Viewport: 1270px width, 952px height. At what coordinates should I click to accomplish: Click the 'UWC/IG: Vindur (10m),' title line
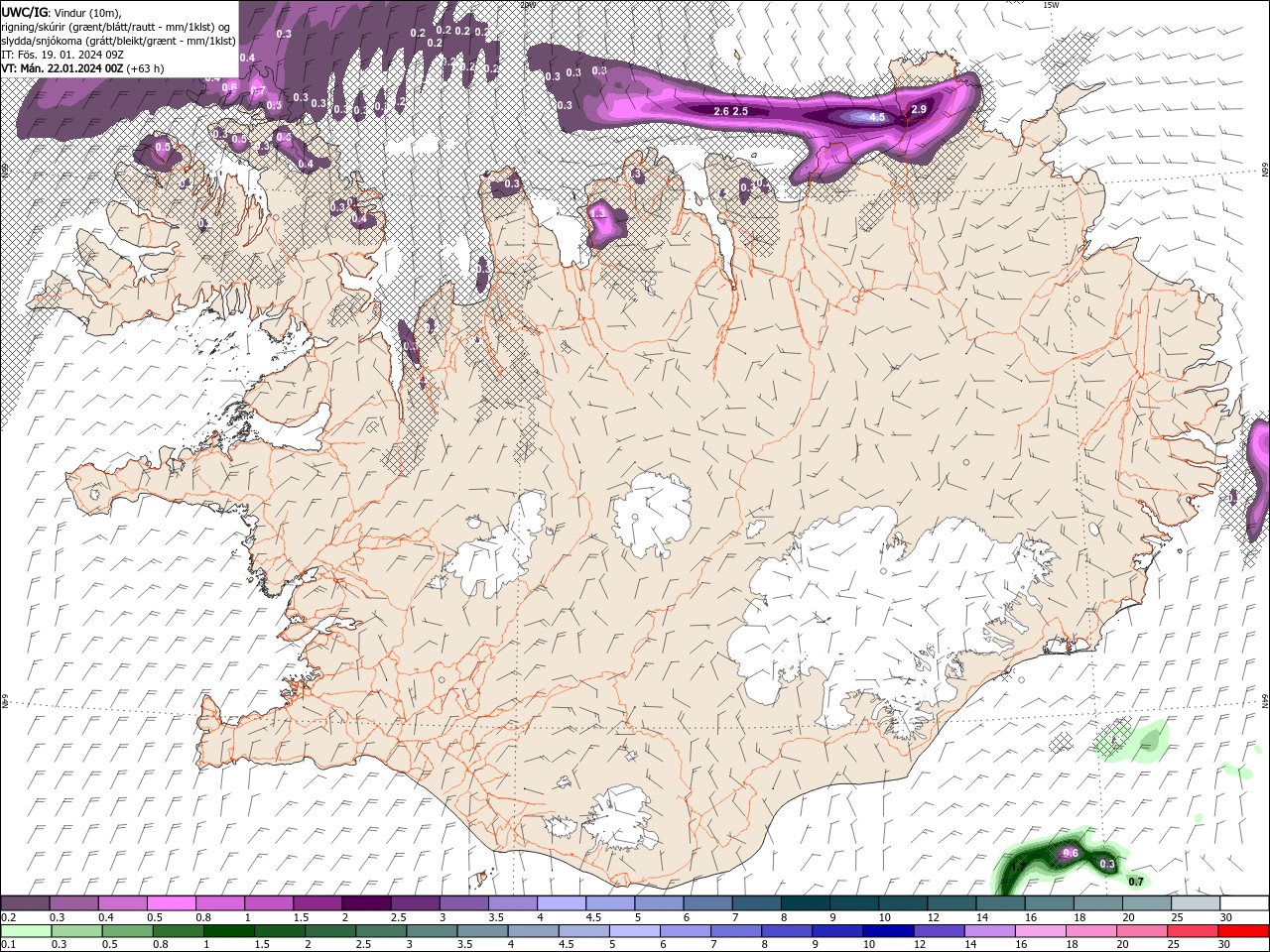pos(62,12)
